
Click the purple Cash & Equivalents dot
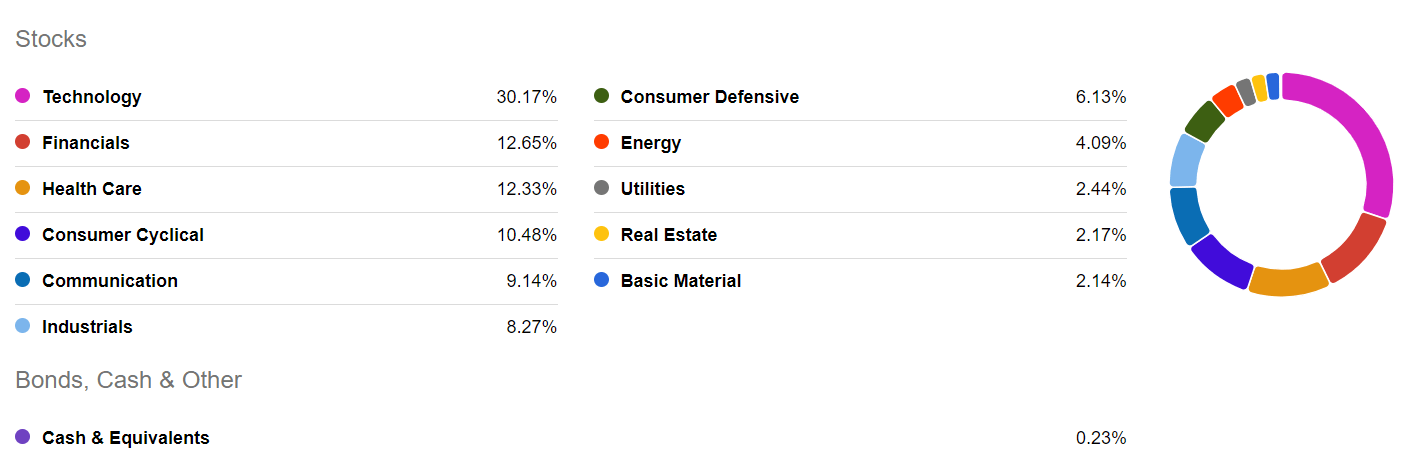click(23, 437)
